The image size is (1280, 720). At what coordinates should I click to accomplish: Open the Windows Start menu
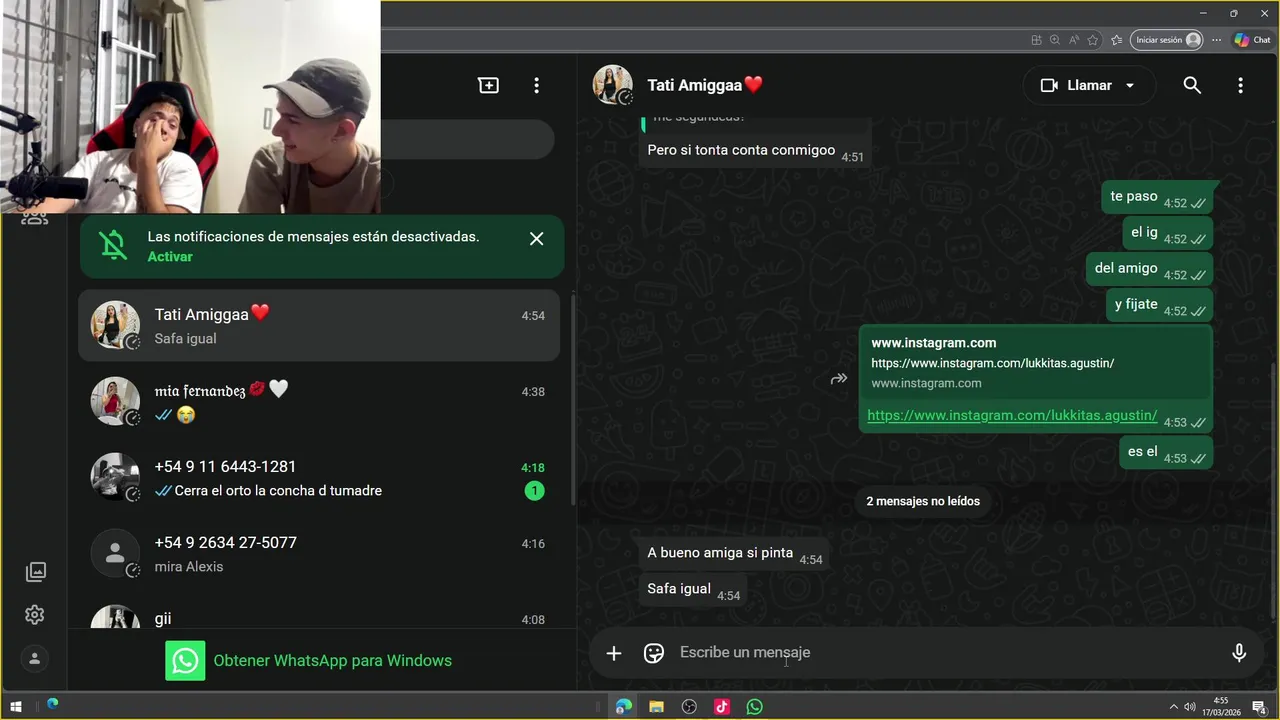(x=16, y=707)
